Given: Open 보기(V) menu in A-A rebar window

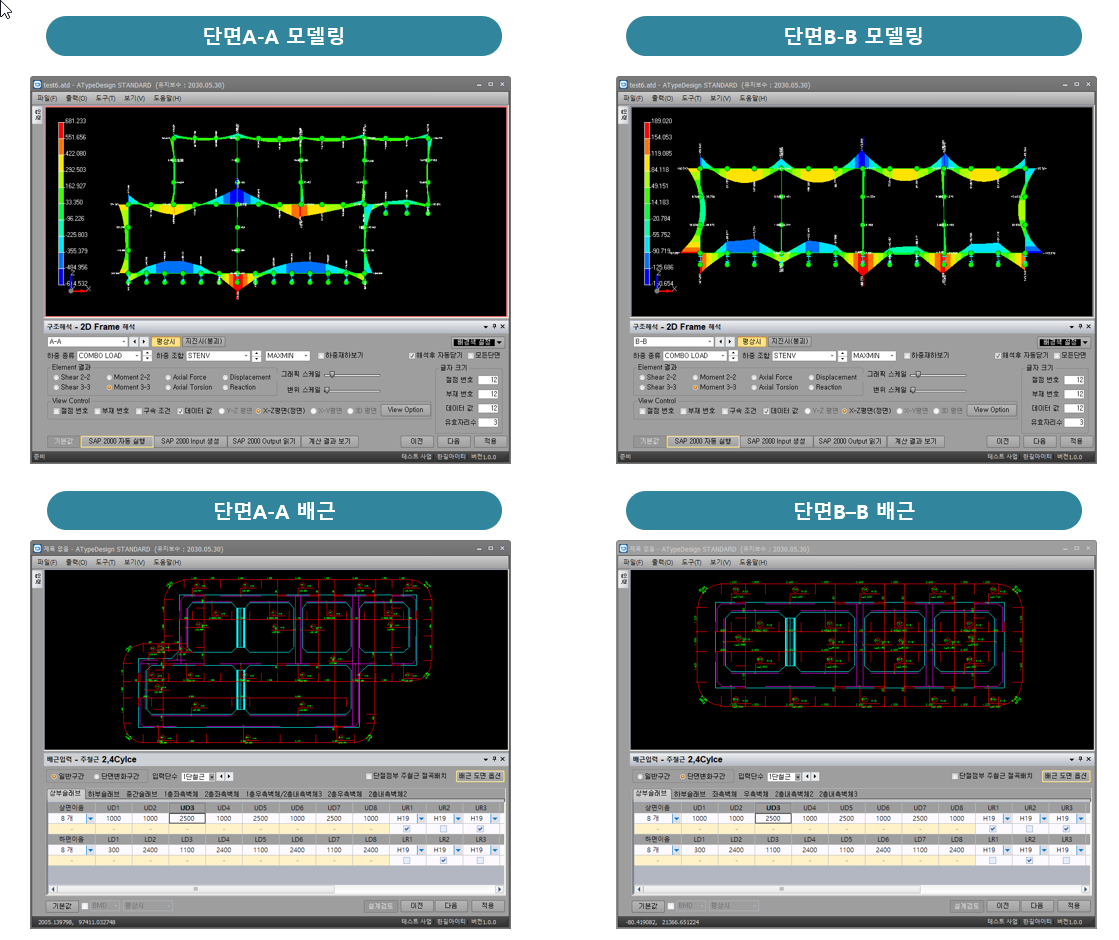Looking at the screenshot, I should tap(134, 562).
